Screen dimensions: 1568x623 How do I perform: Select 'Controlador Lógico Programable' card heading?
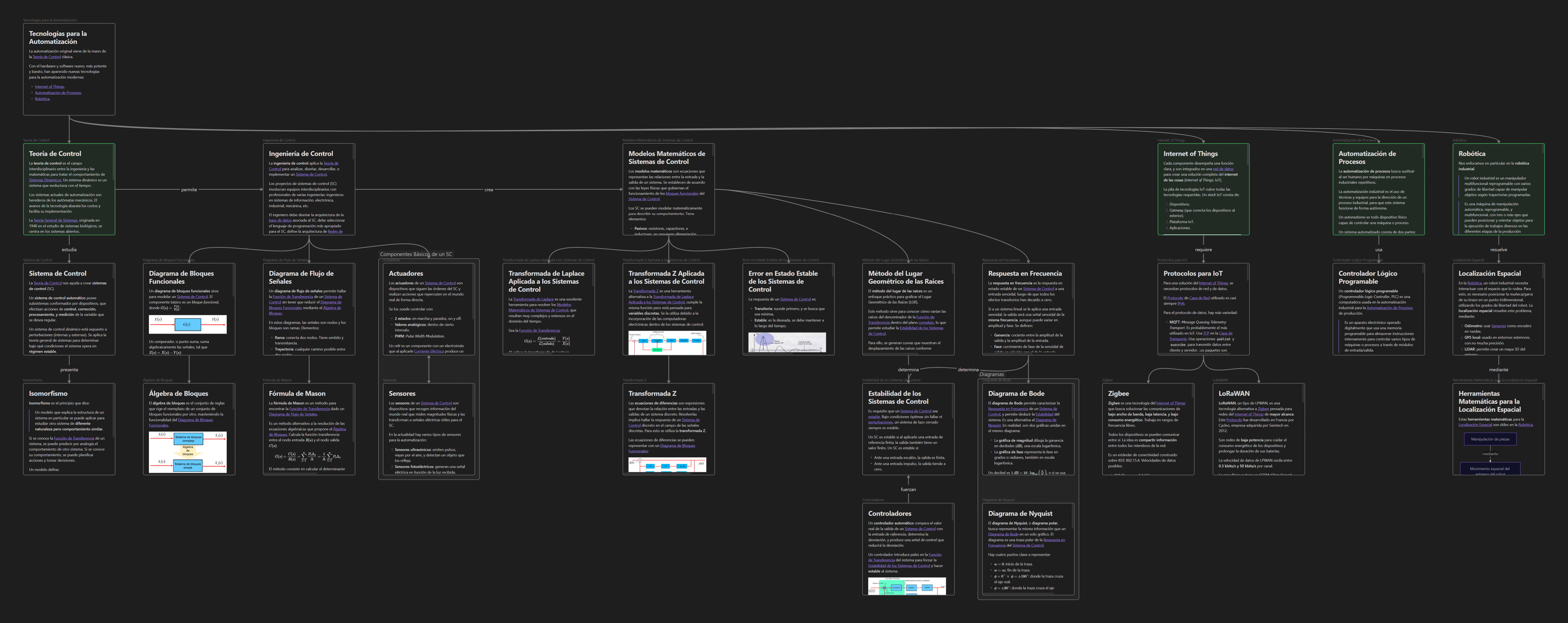pyautogui.click(x=1368, y=278)
